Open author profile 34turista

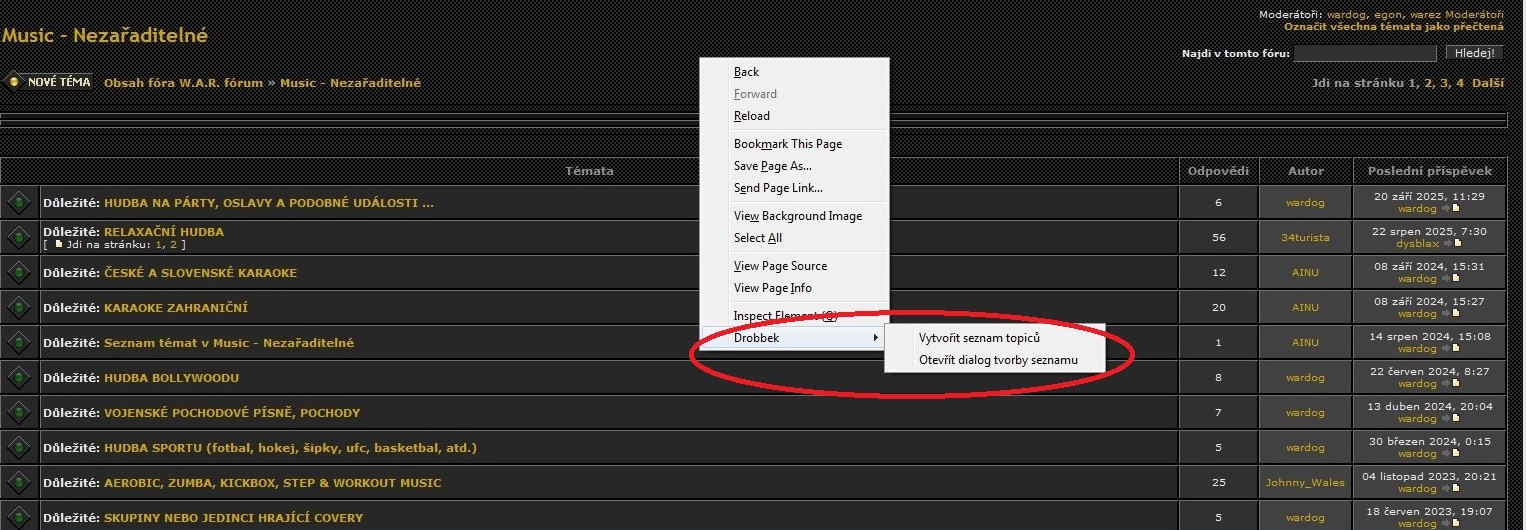pyautogui.click(x=1305, y=237)
